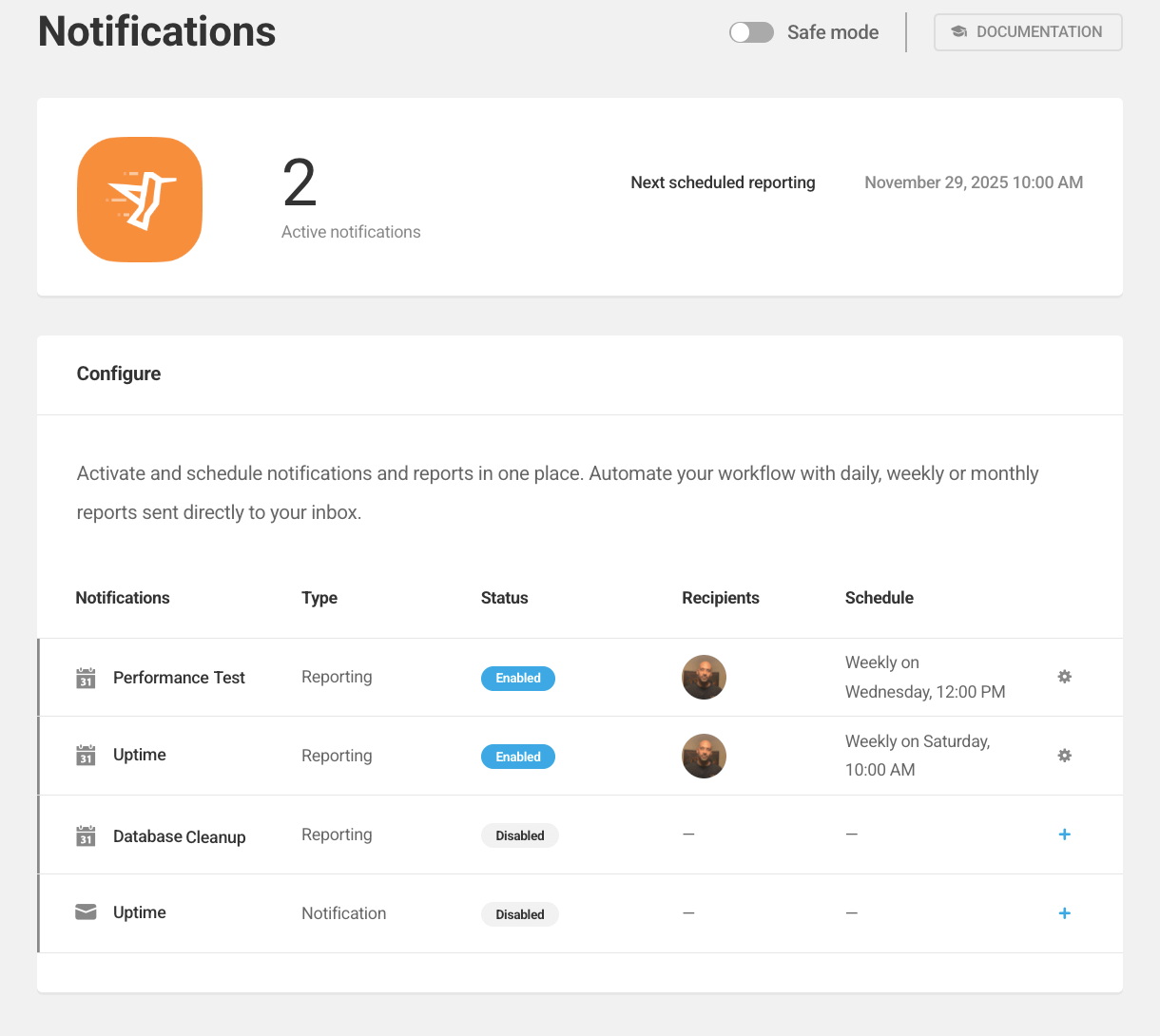Click the Hummingbird plugin logo icon
The image size is (1160, 1036).
(139, 199)
